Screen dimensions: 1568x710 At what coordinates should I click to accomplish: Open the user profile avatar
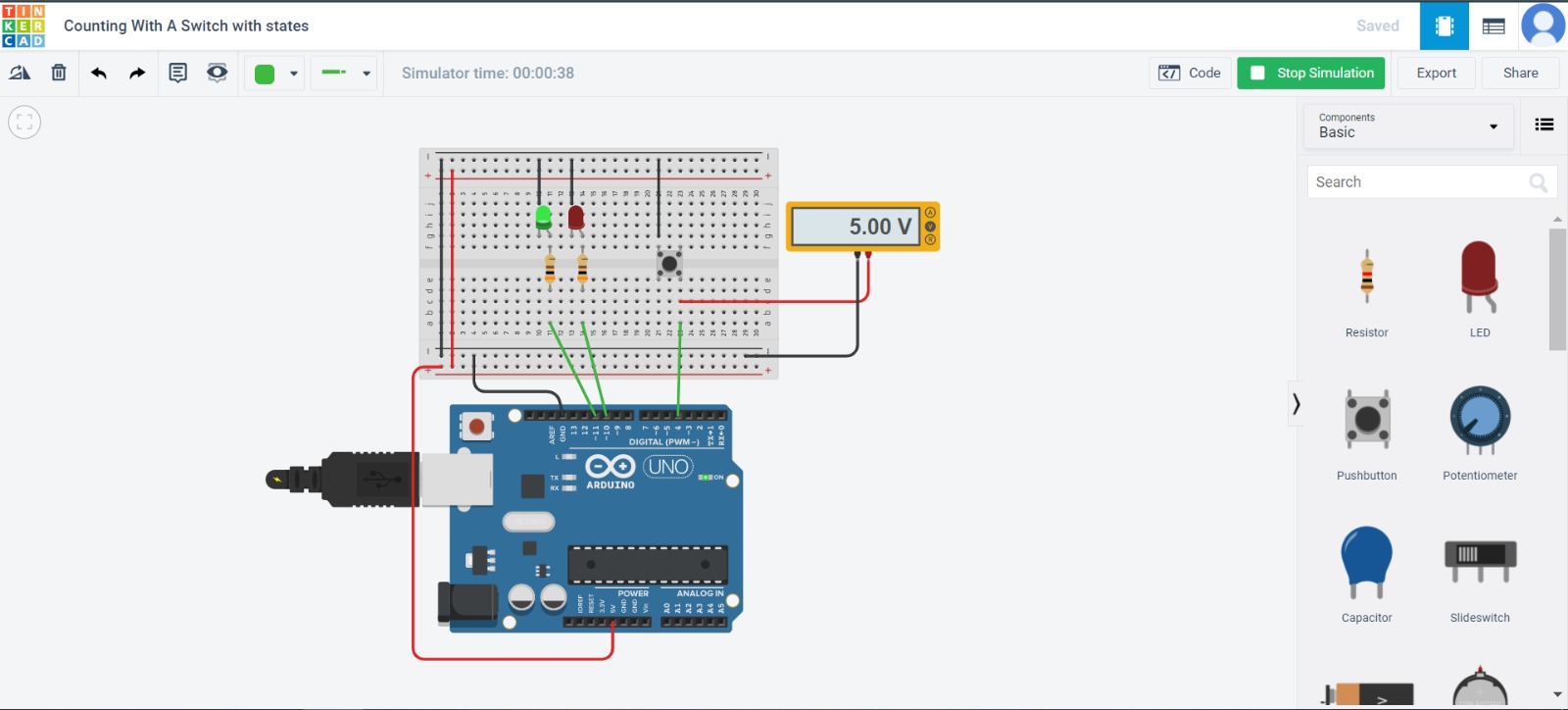[x=1543, y=25]
